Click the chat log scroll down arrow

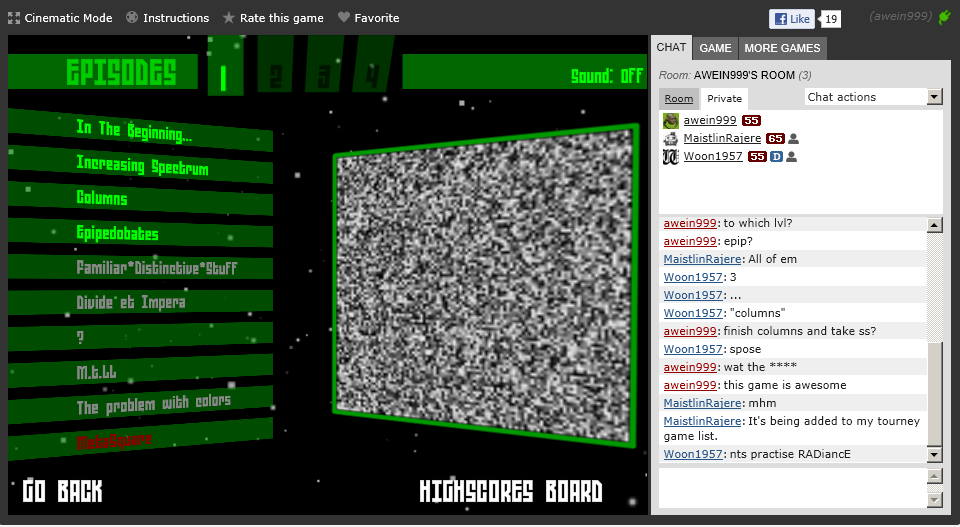tap(934, 454)
